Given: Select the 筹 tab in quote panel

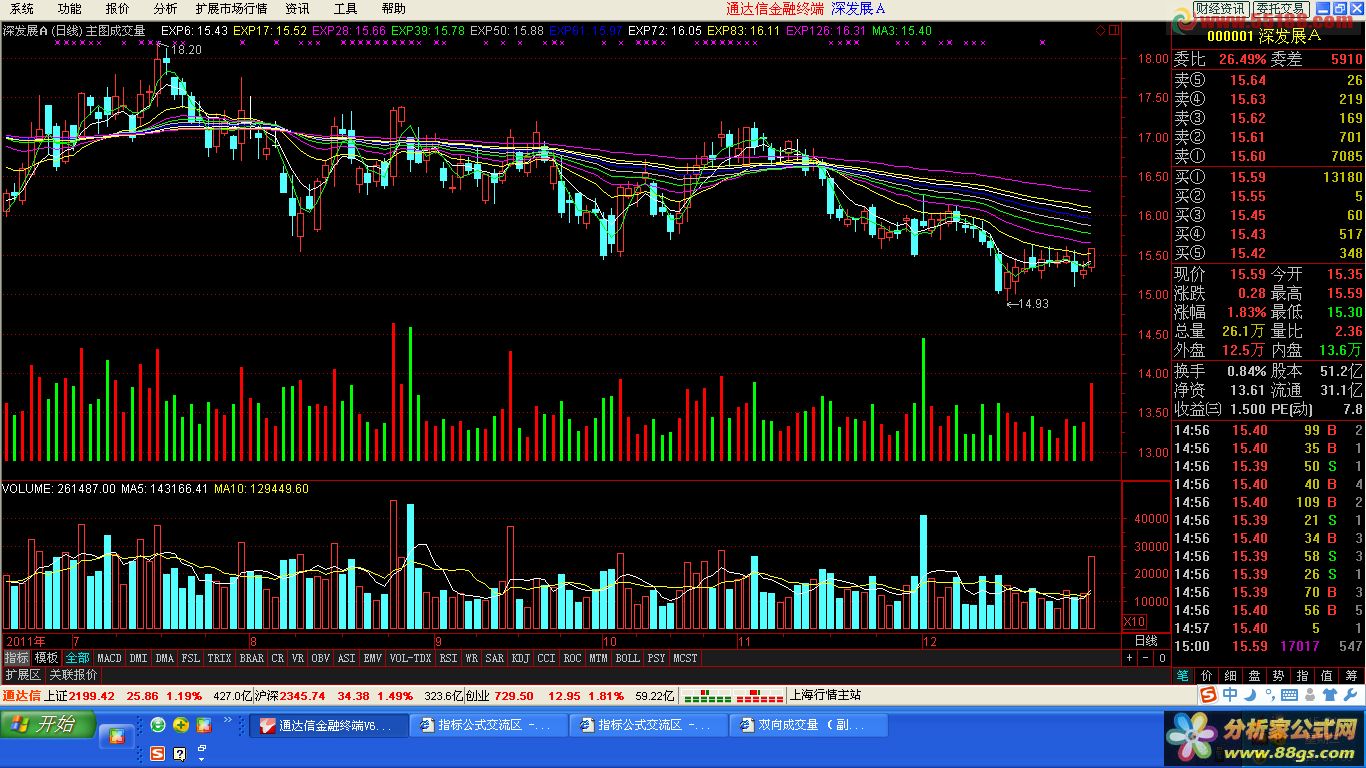Looking at the screenshot, I should point(1350,675).
